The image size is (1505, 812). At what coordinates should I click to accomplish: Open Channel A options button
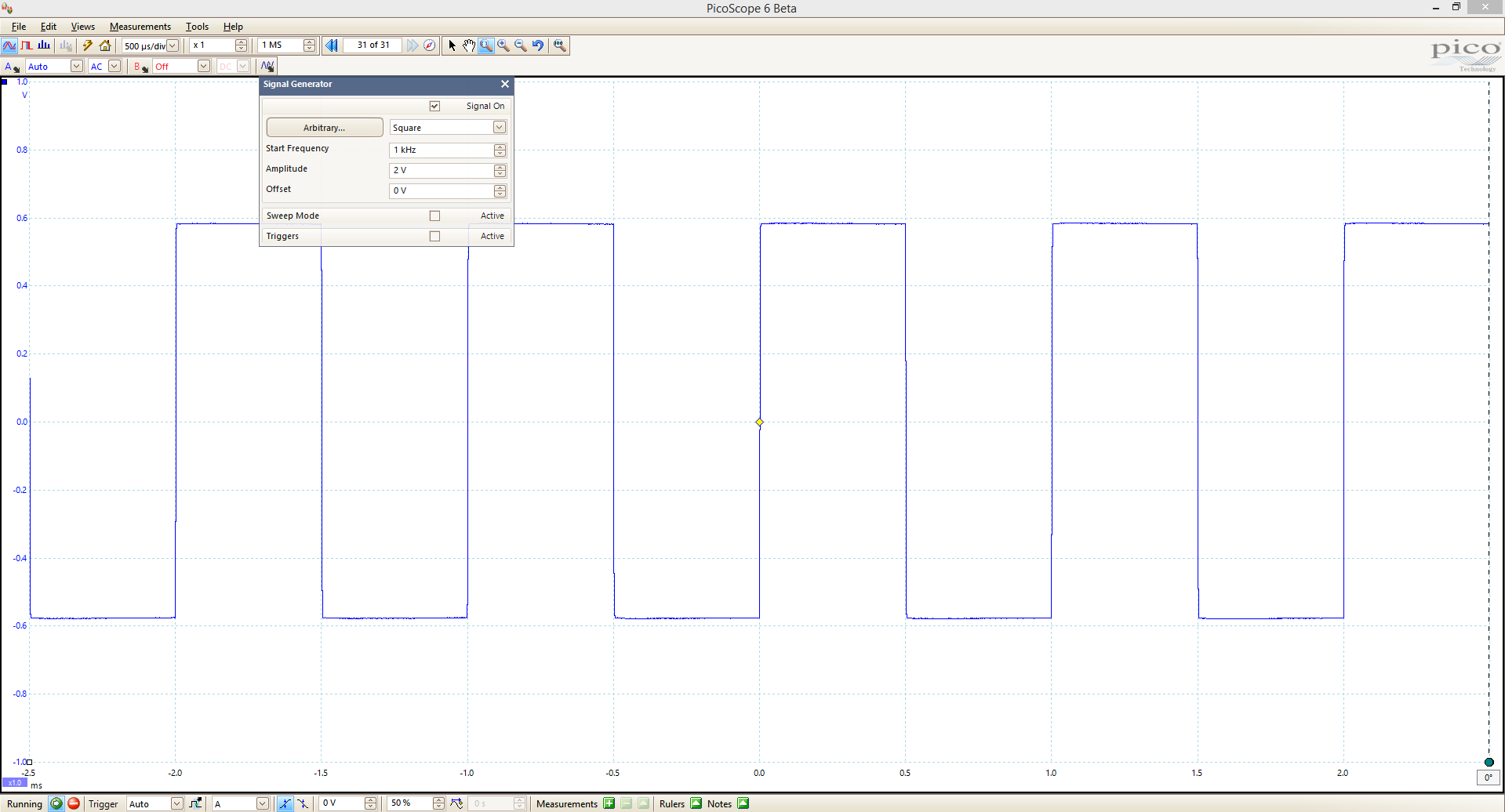click(x=12, y=67)
